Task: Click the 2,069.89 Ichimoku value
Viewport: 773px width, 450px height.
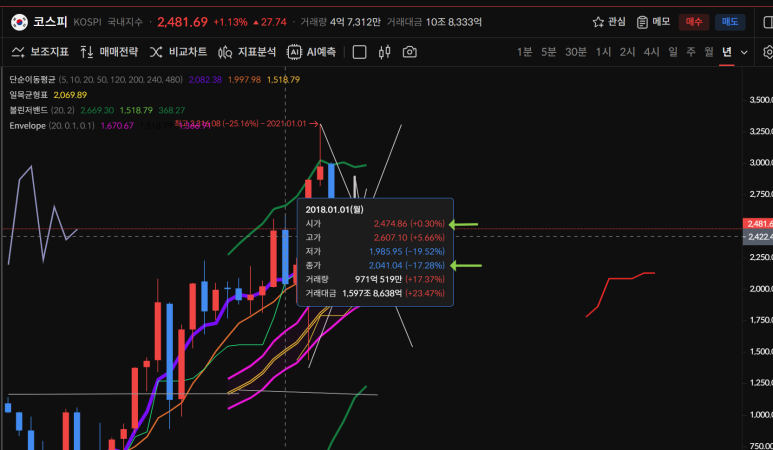Action: coord(70,95)
